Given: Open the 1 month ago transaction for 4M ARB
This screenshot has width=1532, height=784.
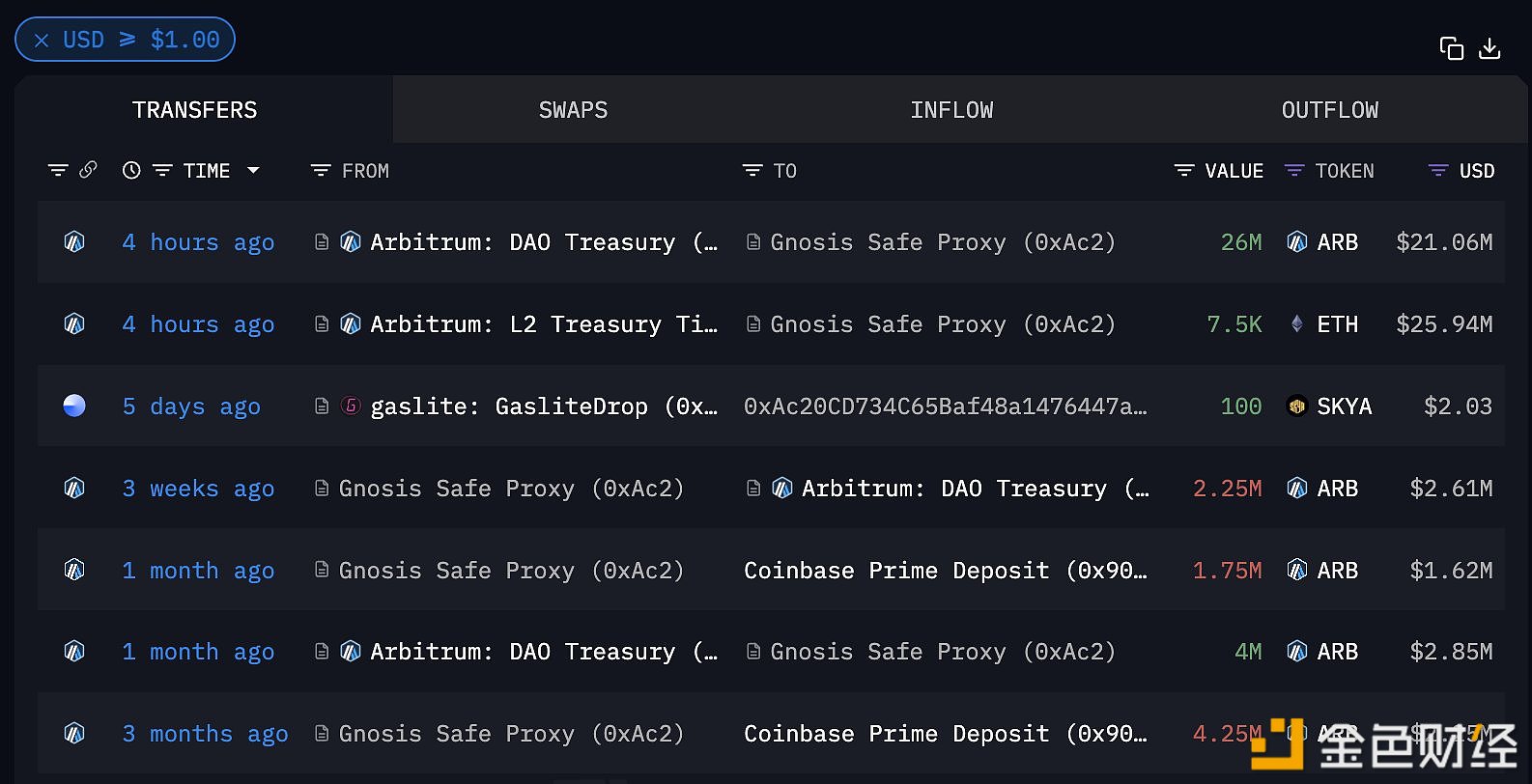Looking at the screenshot, I should click(x=198, y=652).
